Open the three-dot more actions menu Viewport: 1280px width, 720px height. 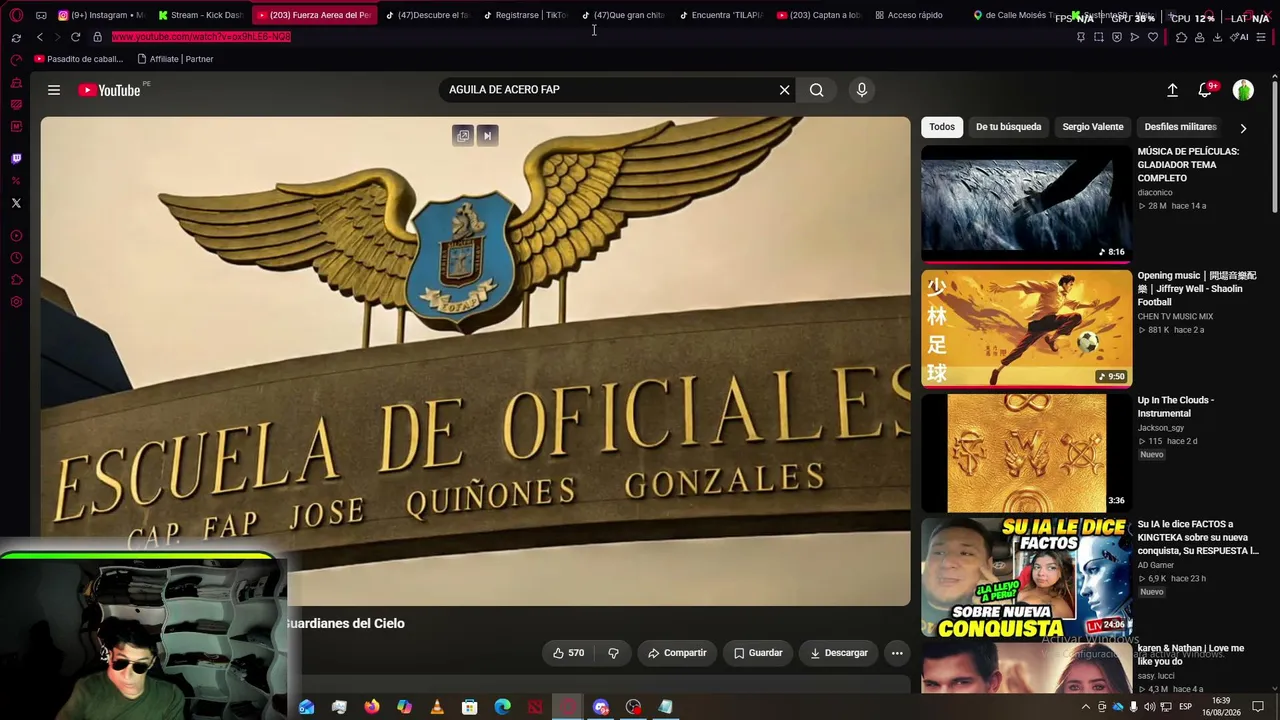click(897, 653)
